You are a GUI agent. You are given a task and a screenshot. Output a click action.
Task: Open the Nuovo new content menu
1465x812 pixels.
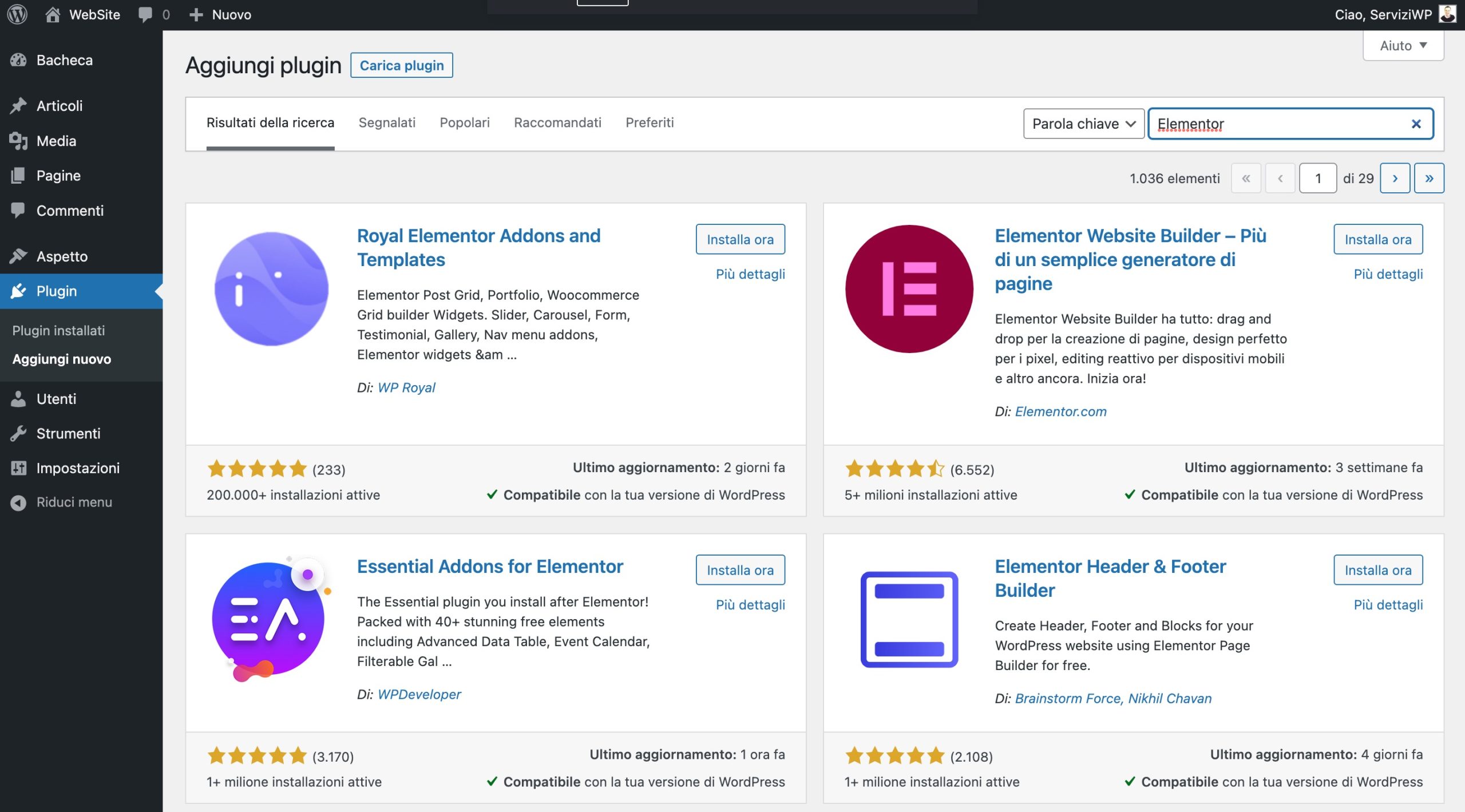[220, 14]
